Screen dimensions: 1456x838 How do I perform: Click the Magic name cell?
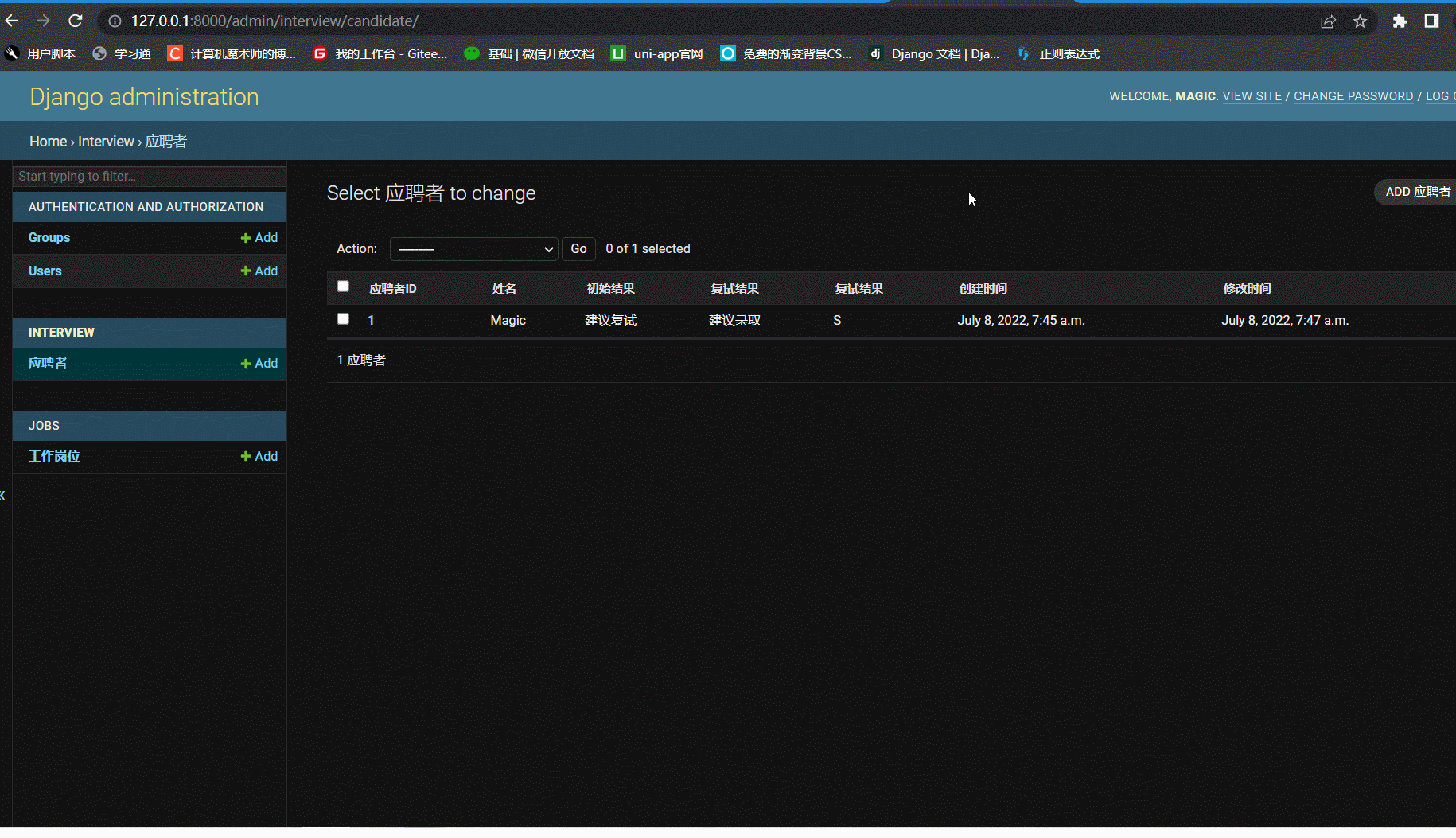pyautogui.click(x=508, y=320)
